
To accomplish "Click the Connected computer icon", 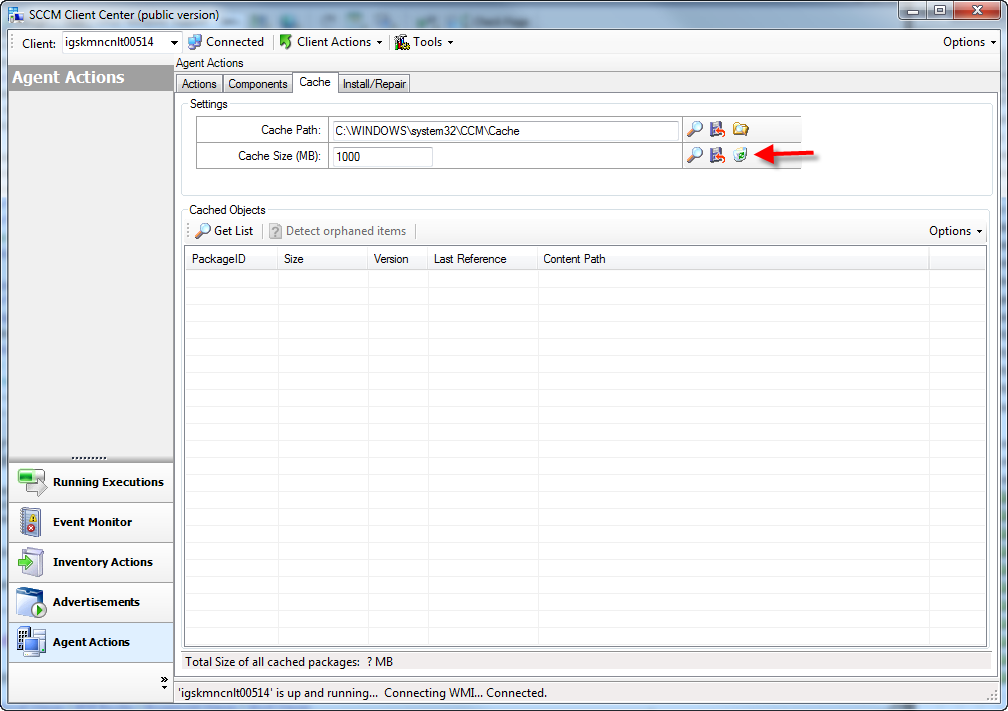I will 195,42.
